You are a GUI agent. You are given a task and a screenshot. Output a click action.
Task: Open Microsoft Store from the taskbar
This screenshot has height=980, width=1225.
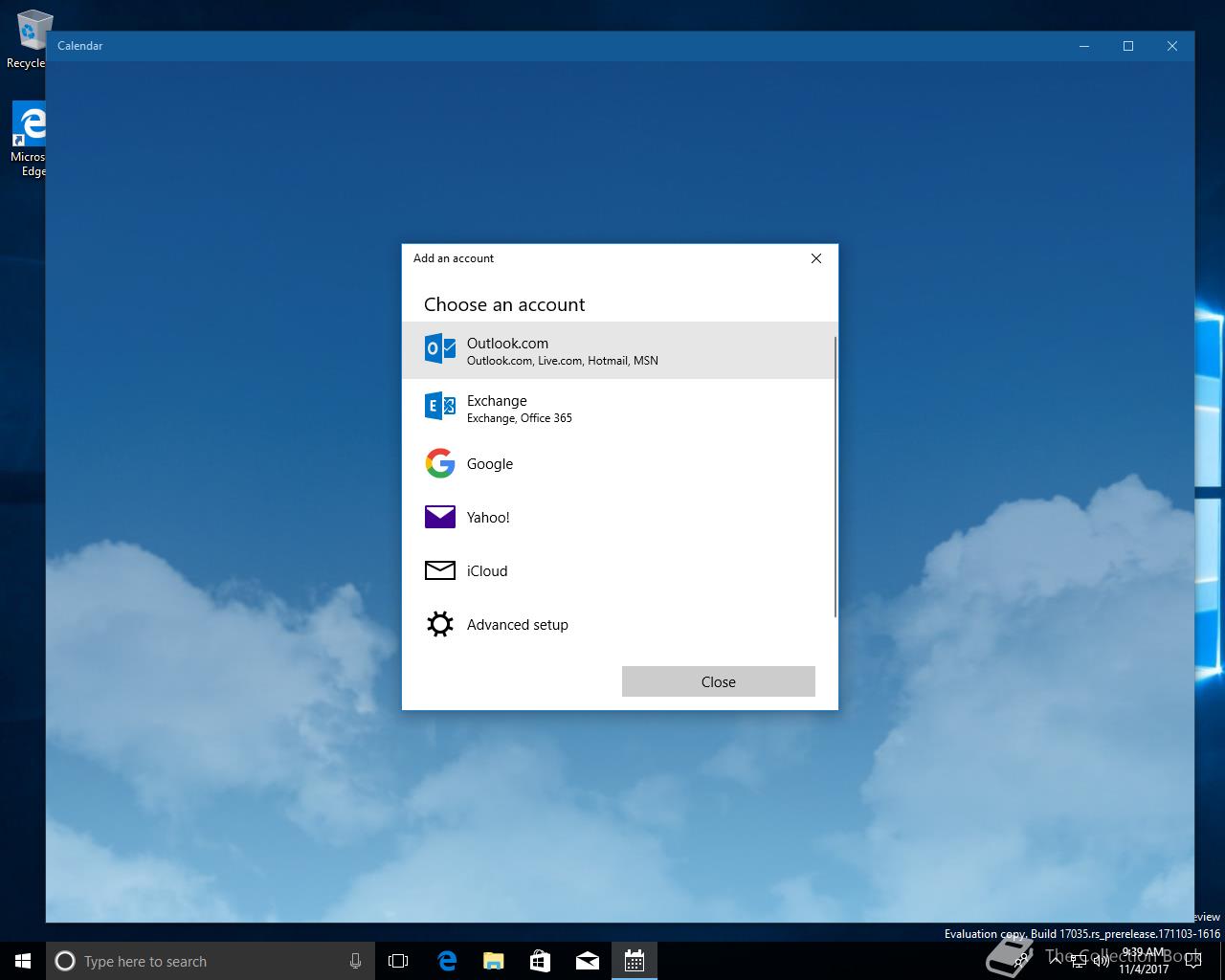[x=540, y=961]
